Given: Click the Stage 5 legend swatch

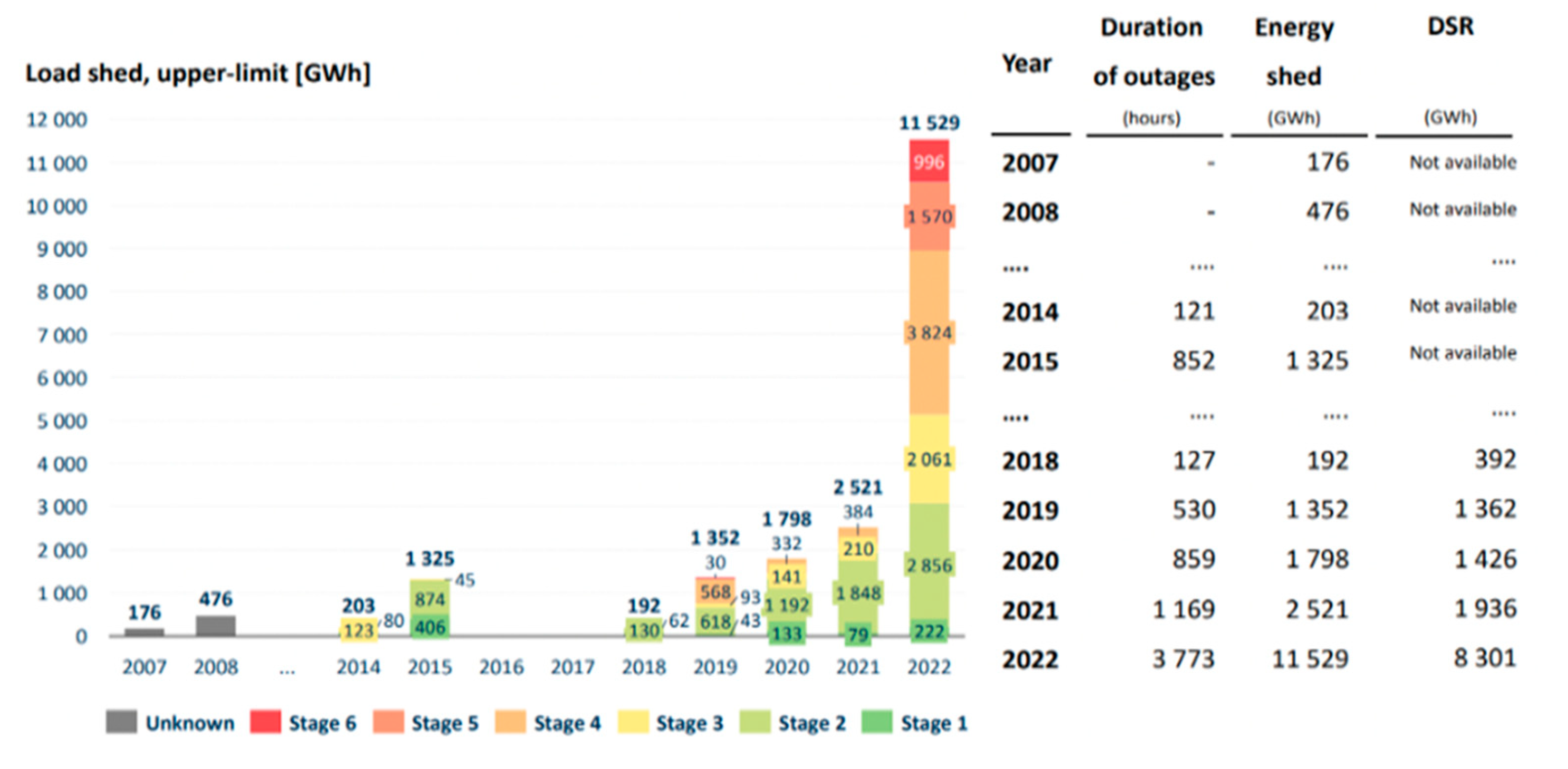Looking at the screenshot, I should 389,722.
